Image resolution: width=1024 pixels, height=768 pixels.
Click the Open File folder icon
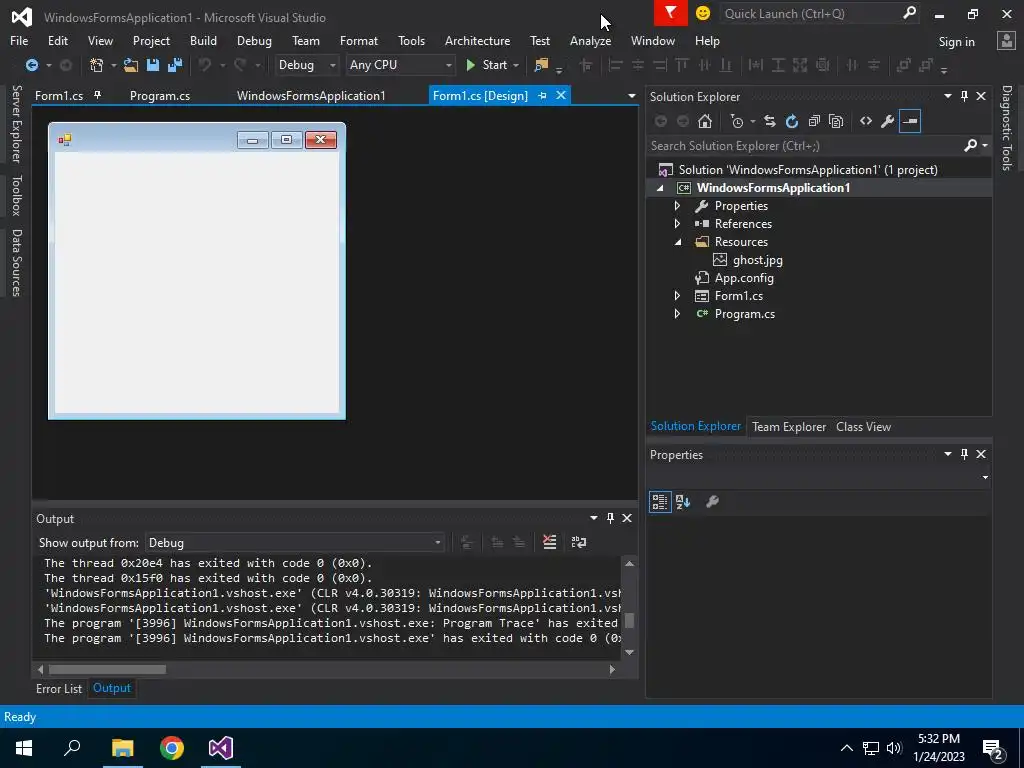[131, 65]
